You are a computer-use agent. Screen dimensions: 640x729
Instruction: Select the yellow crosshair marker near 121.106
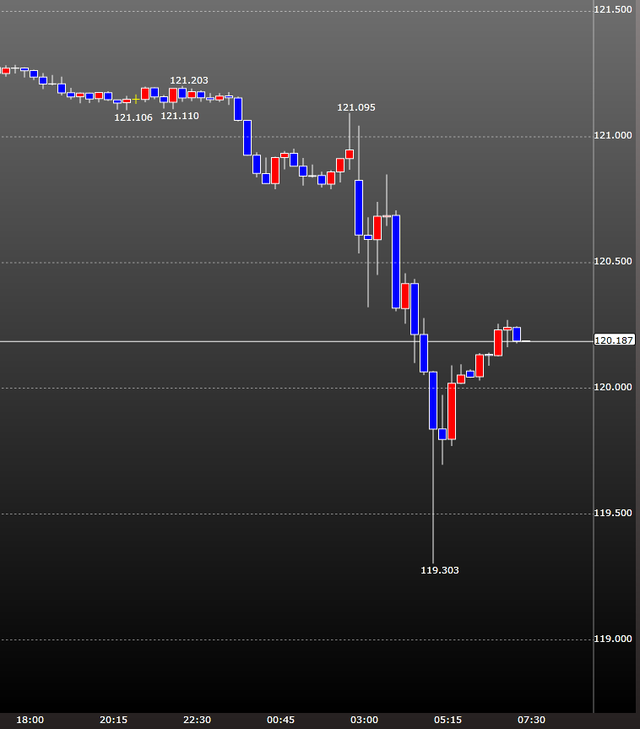(136, 99)
